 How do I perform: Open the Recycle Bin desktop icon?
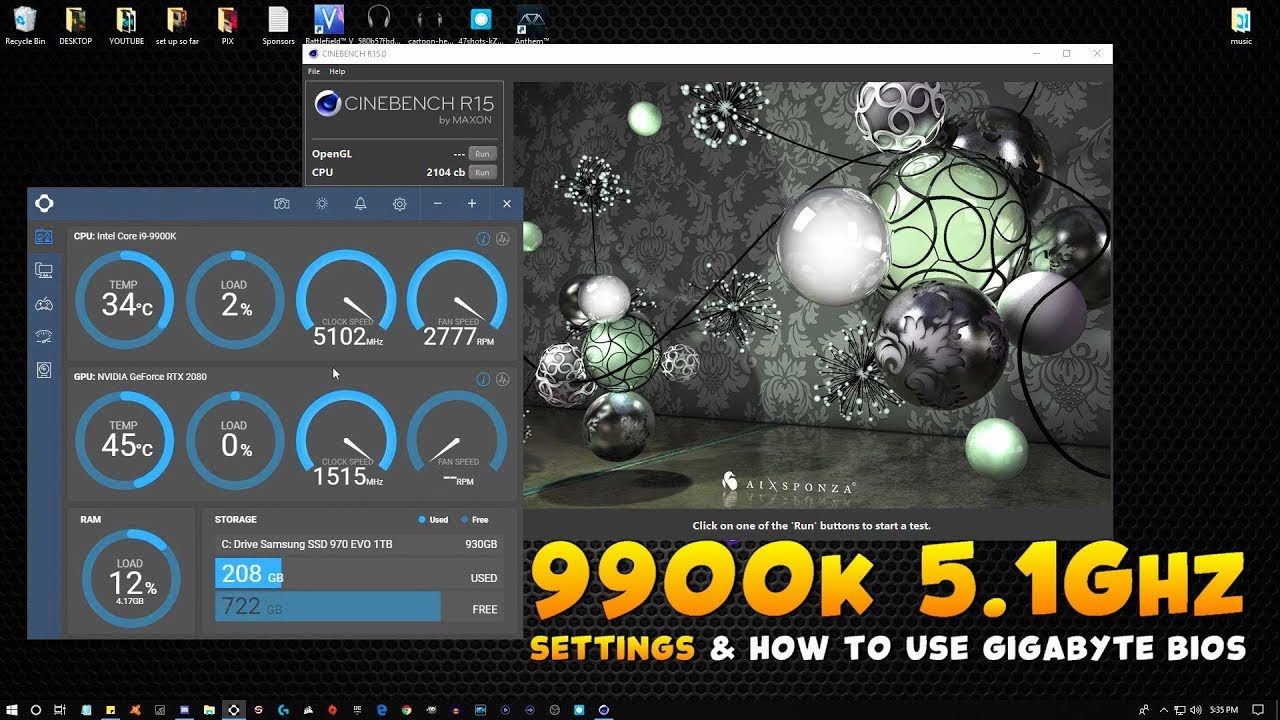[25, 27]
